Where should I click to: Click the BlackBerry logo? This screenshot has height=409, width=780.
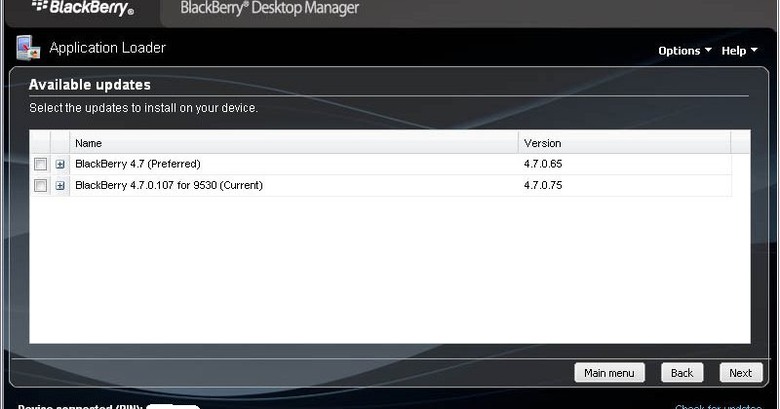click(83, 8)
